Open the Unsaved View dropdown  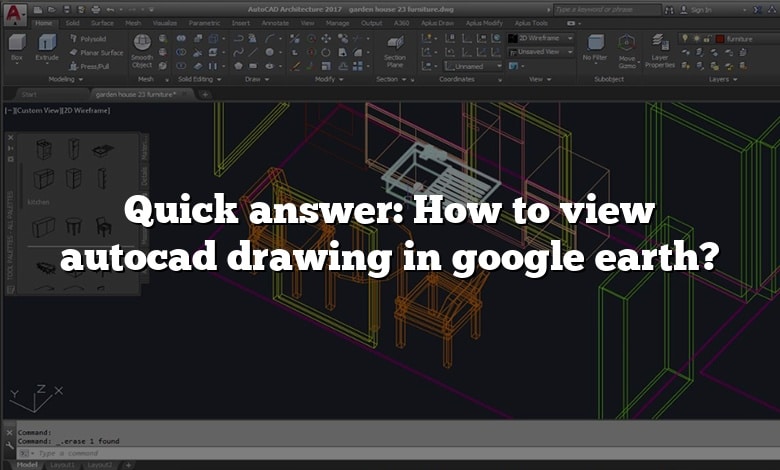[x=541, y=52]
